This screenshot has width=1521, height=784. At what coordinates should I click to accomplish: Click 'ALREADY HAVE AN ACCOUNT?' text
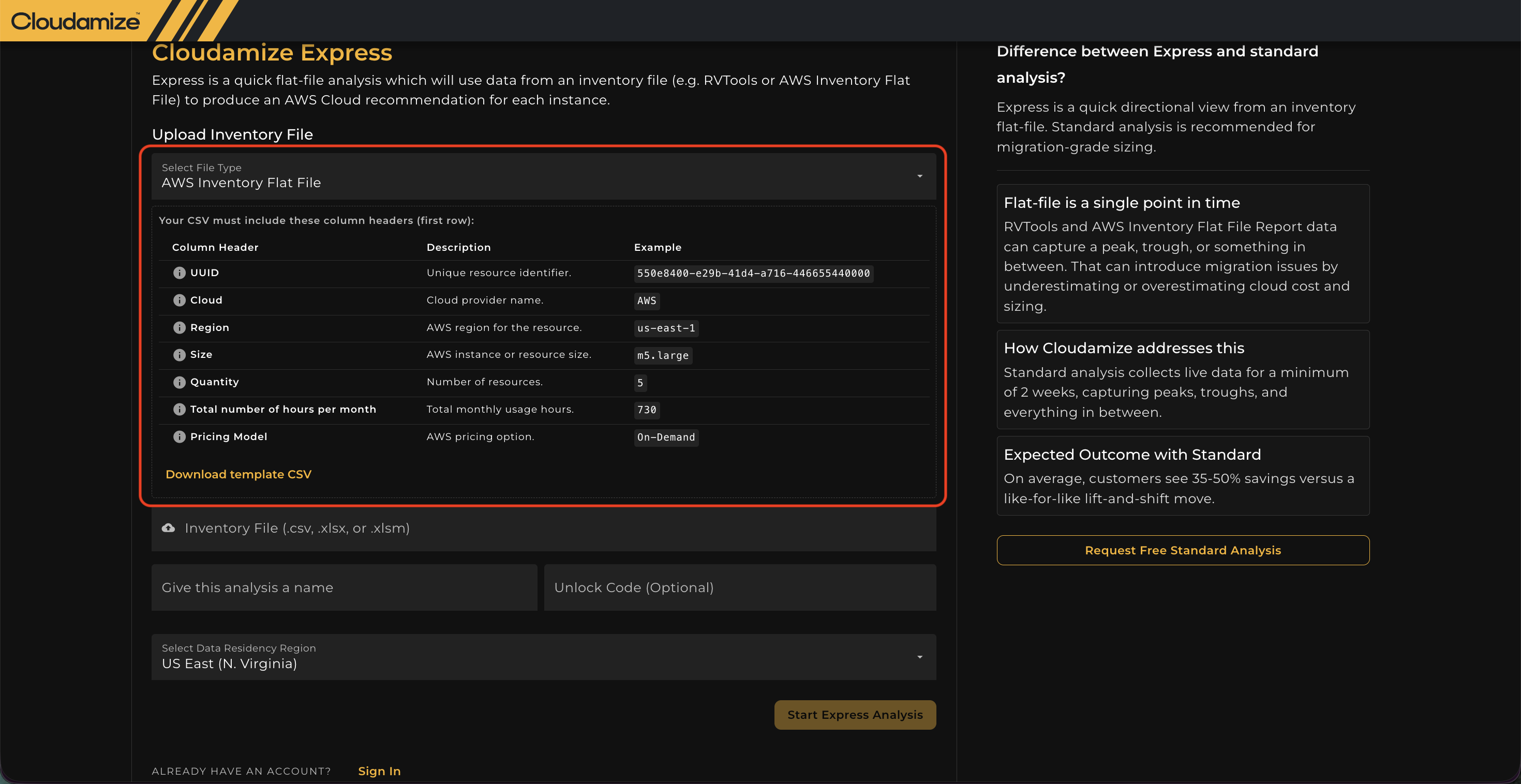(x=242, y=771)
